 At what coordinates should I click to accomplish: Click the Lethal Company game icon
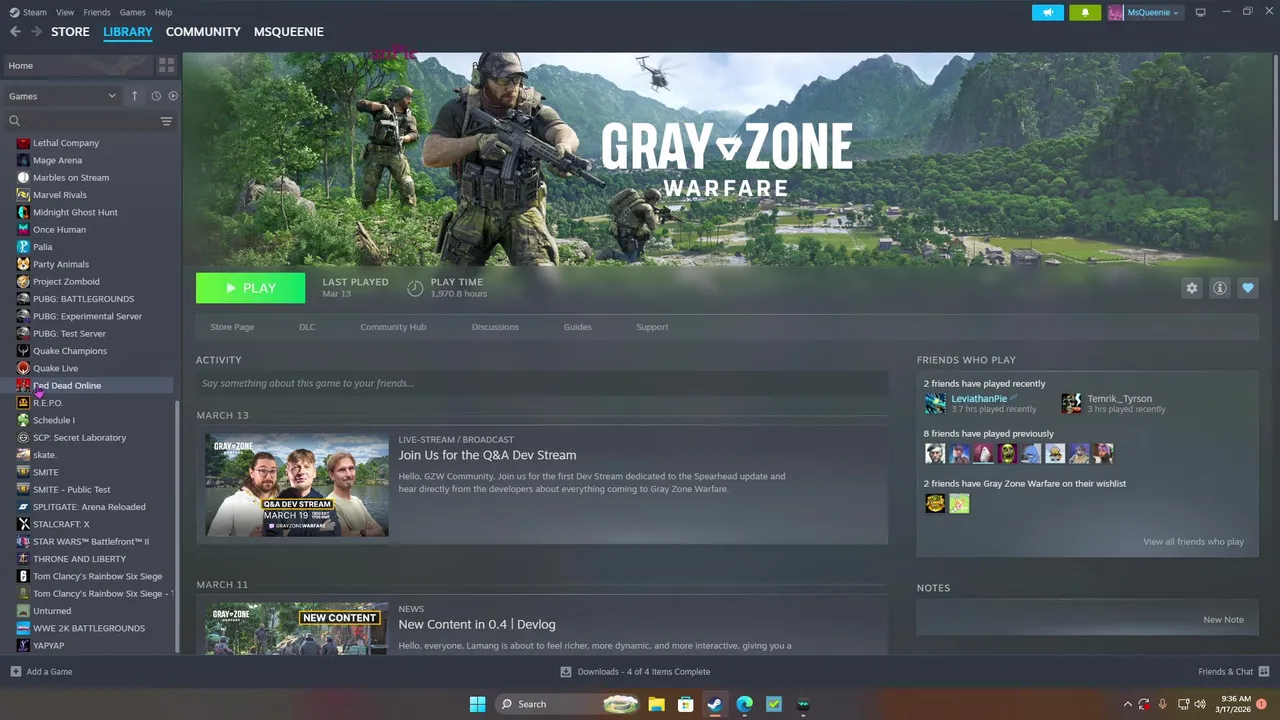[x=23, y=143]
